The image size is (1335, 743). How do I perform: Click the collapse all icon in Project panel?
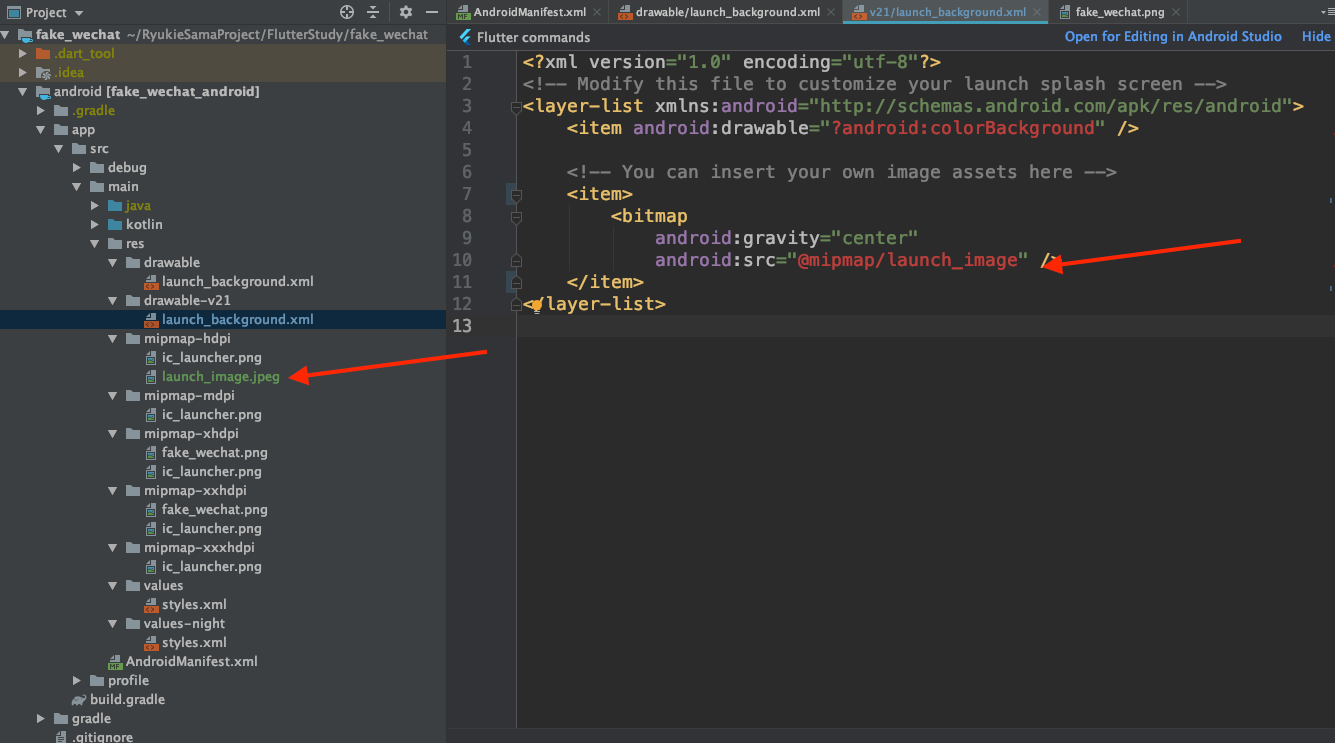(x=373, y=12)
